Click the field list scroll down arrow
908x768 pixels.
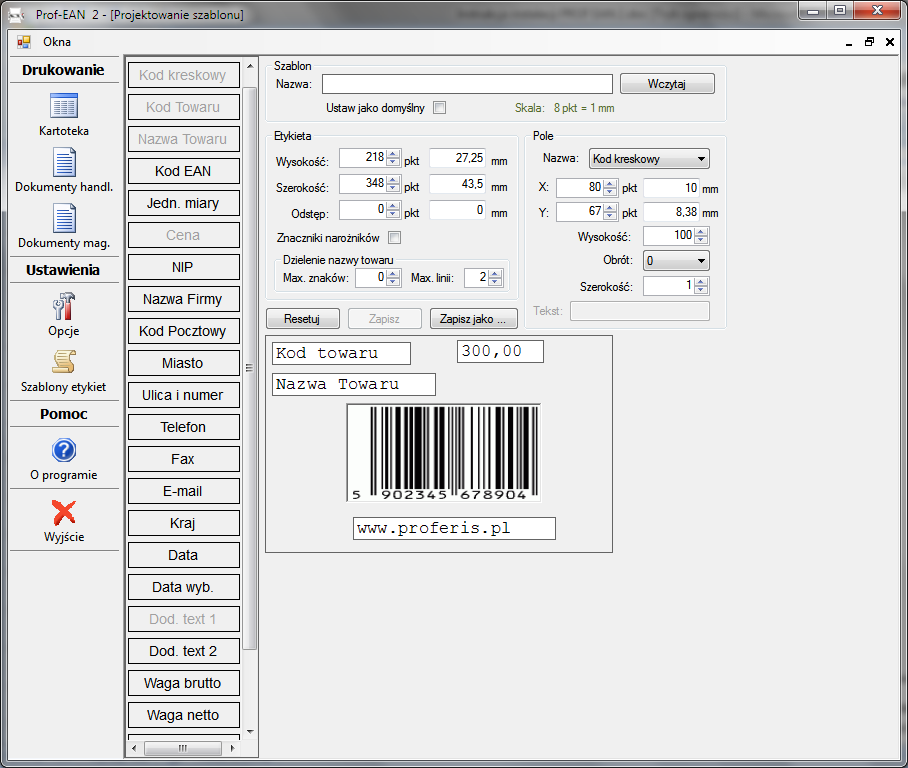250,732
